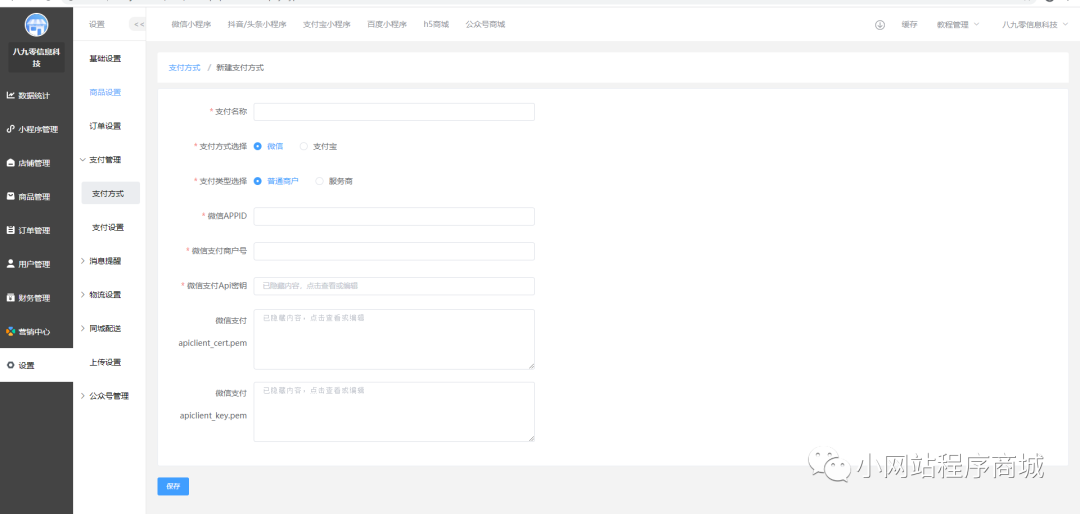
Task: Click the 微信支付Api密钥 input field
Action: pos(394,286)
